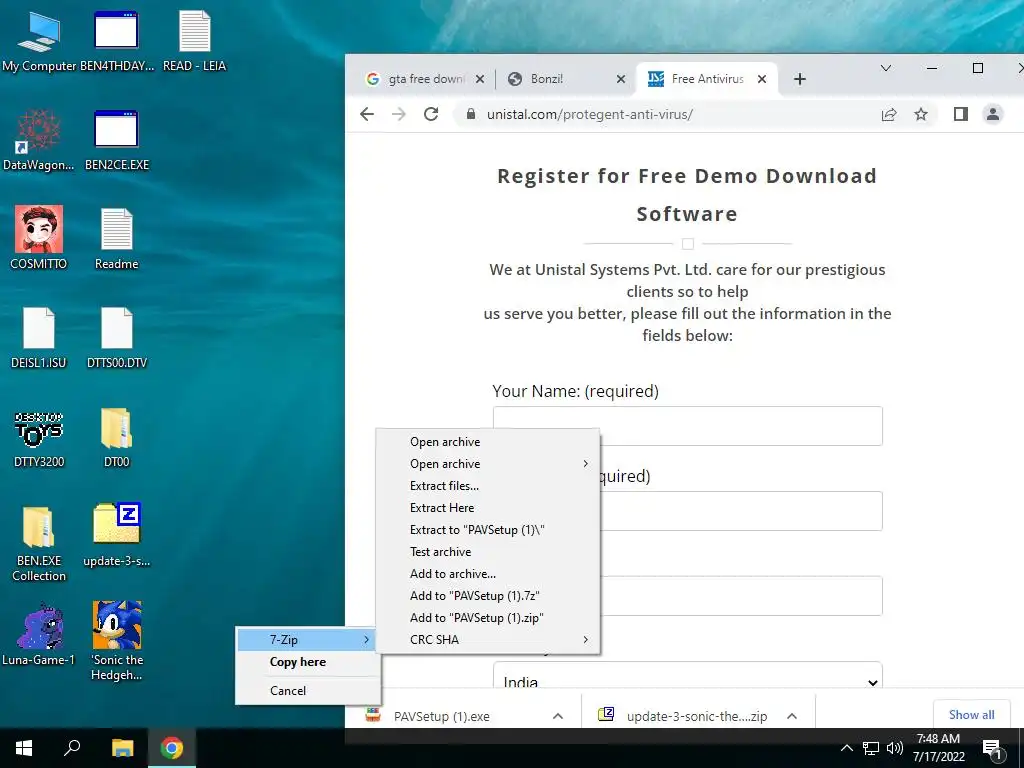The width and height of the screenshot is (1024, 768).
Task: Select Test archive menu item
Action: (x=488, y=552)
